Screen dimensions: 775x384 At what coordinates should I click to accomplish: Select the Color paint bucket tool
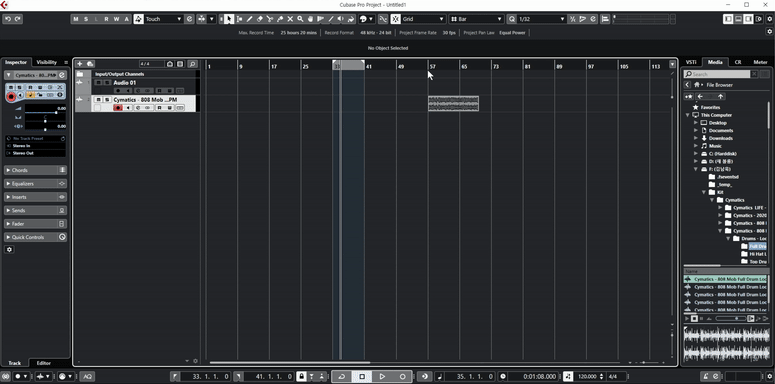pos(351,19)
